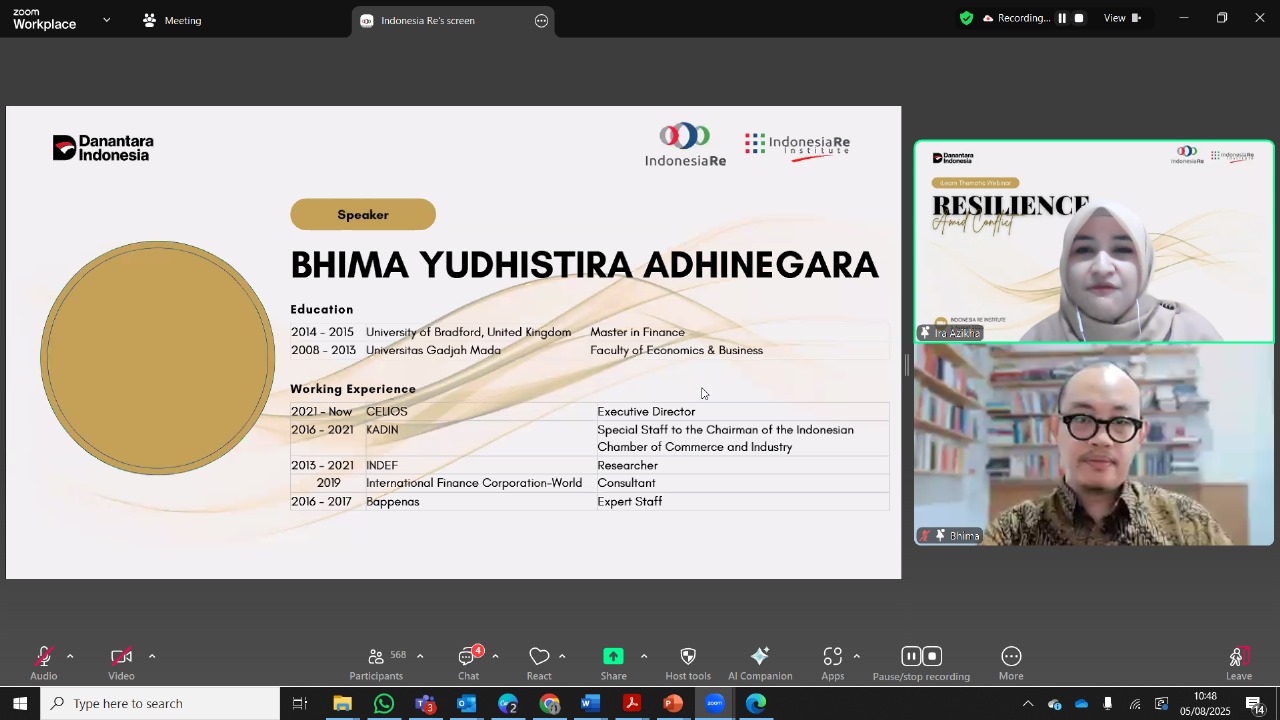Screen dimensions: 1280x720
Task: Leave the meeting
Action: pyautogui.click(x=1239, y=663)
